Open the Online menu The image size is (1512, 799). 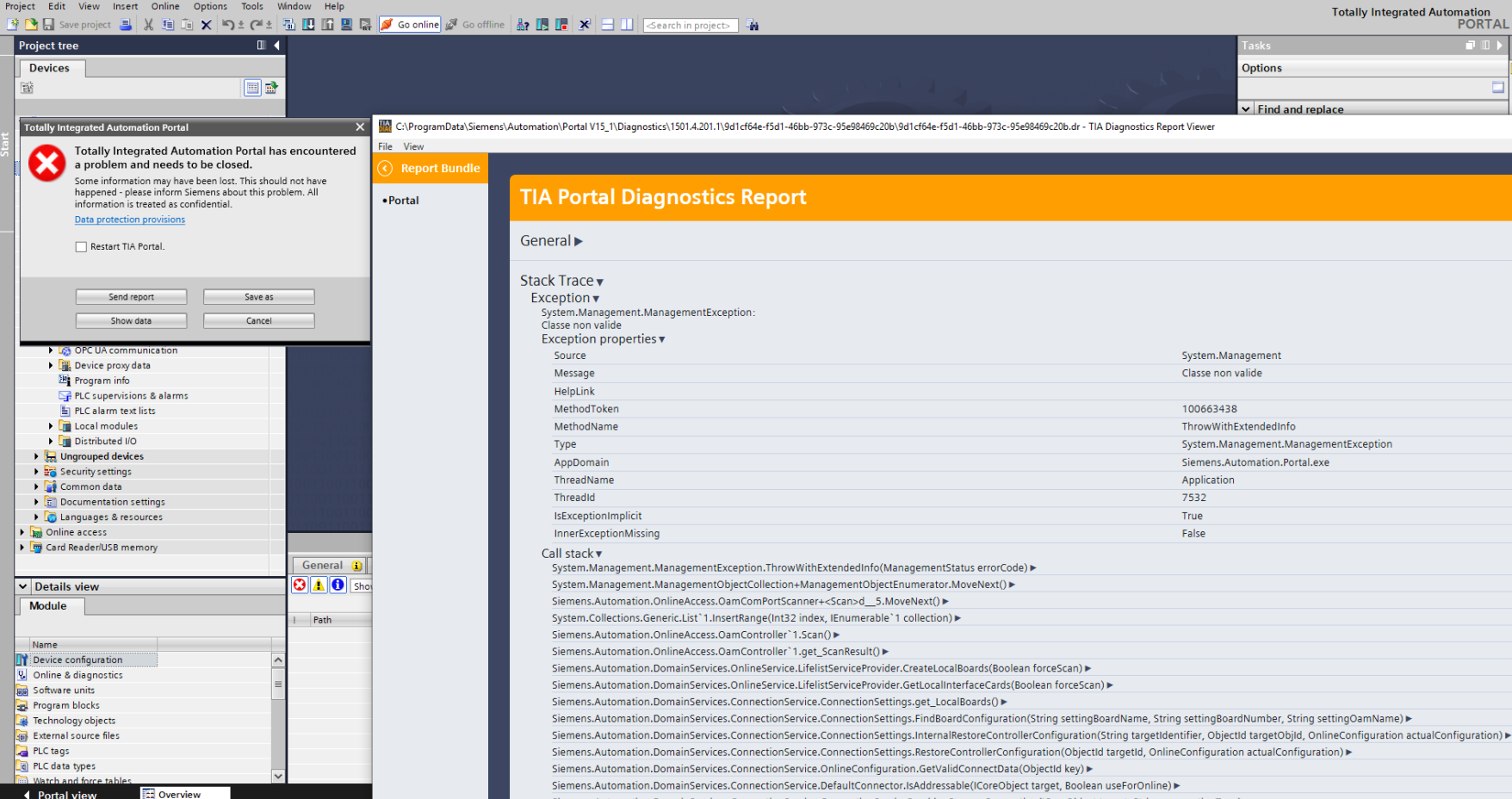[x=165, y=6]
